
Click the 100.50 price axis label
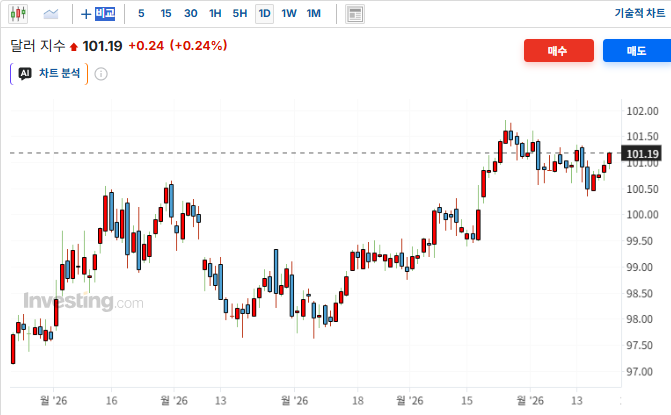click(x=642, y=189)
